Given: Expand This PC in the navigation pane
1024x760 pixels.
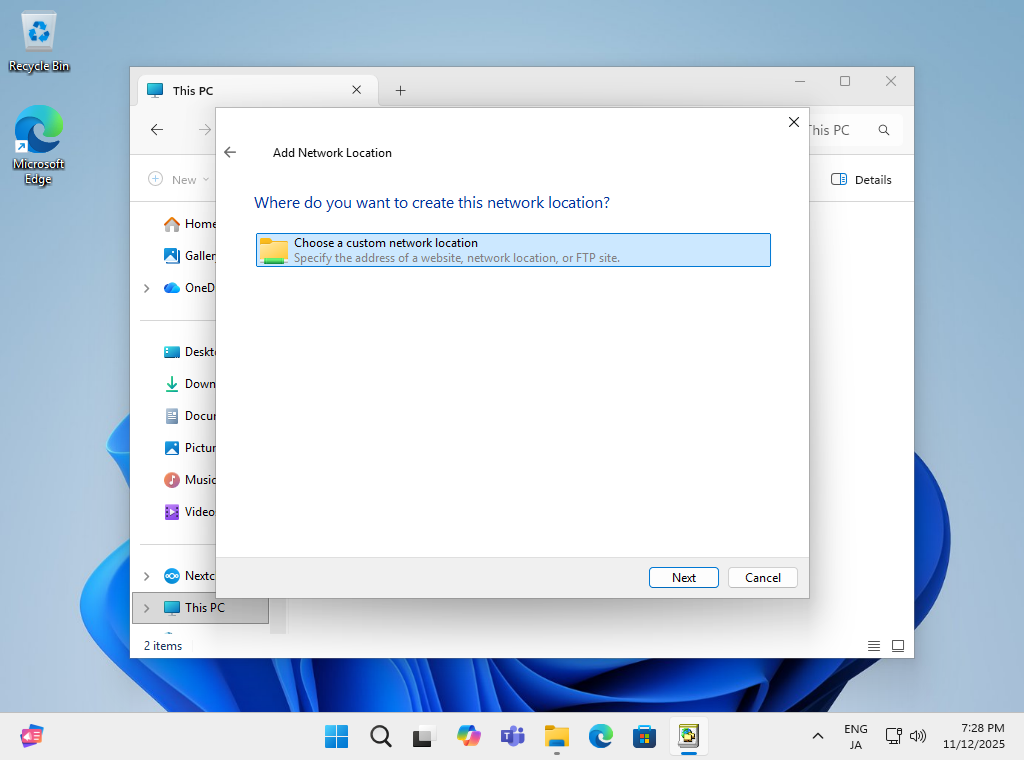Looking at the screenshot, I should pyautogui.click(x=146, y=607).
